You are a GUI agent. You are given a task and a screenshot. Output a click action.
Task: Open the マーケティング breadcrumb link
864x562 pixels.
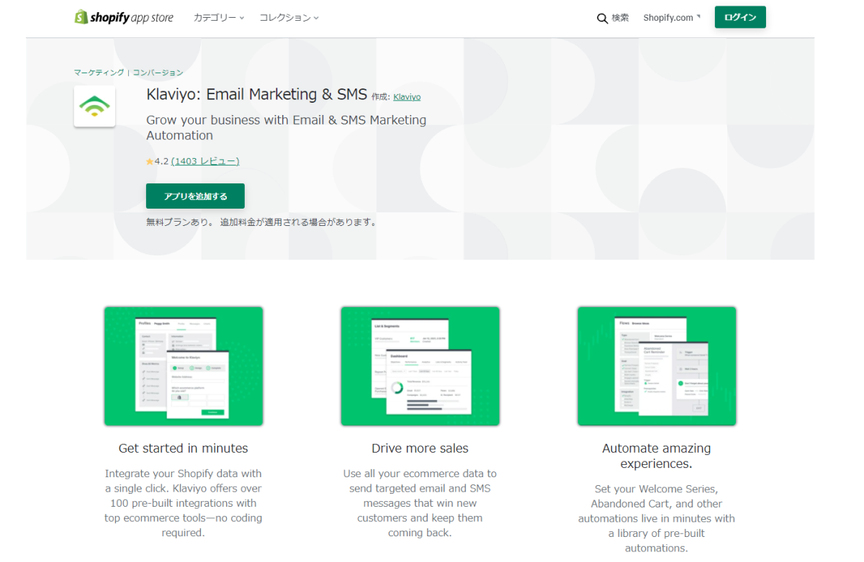99,73
